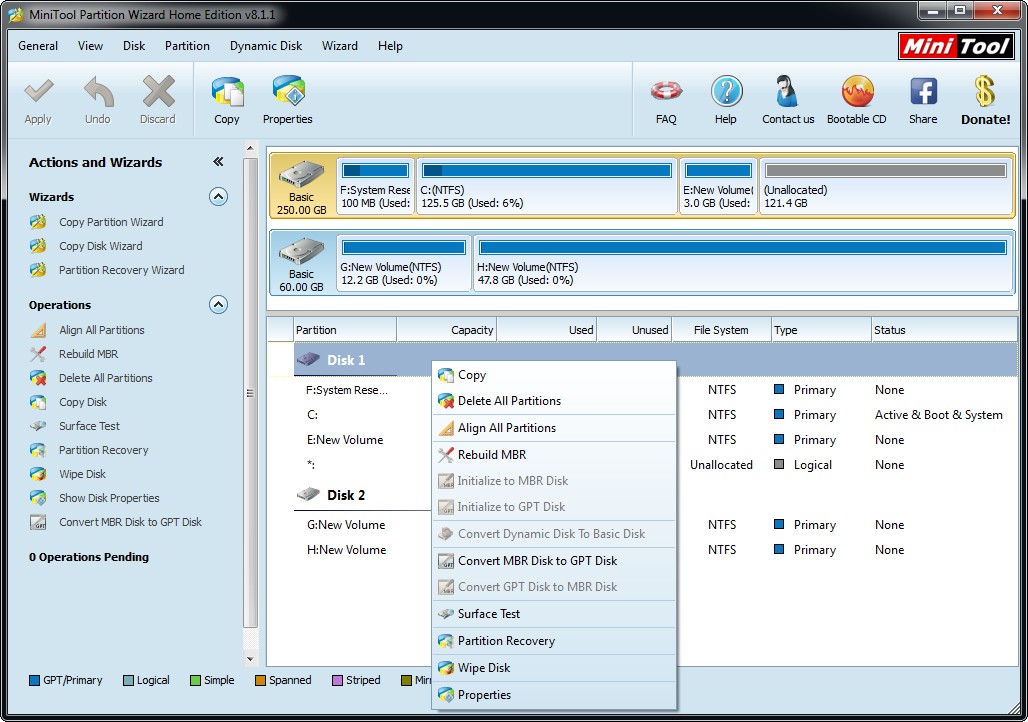The height and width of the screenshot is (722, 1028).
Task: Select the Unallocated 121.4 GB block
Action: click(886, 186)
